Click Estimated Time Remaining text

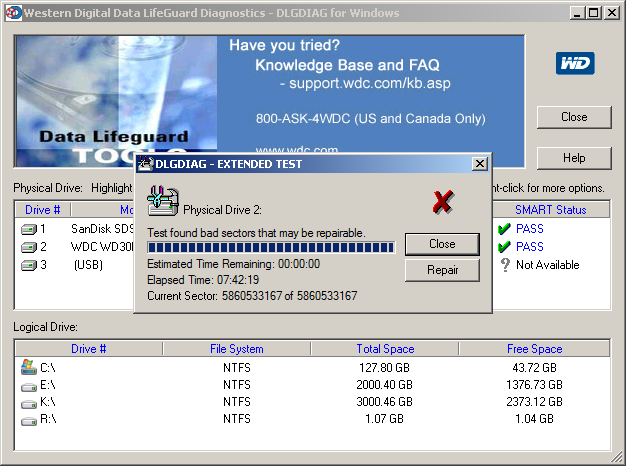pyautogui.click(x=234, y=264)
